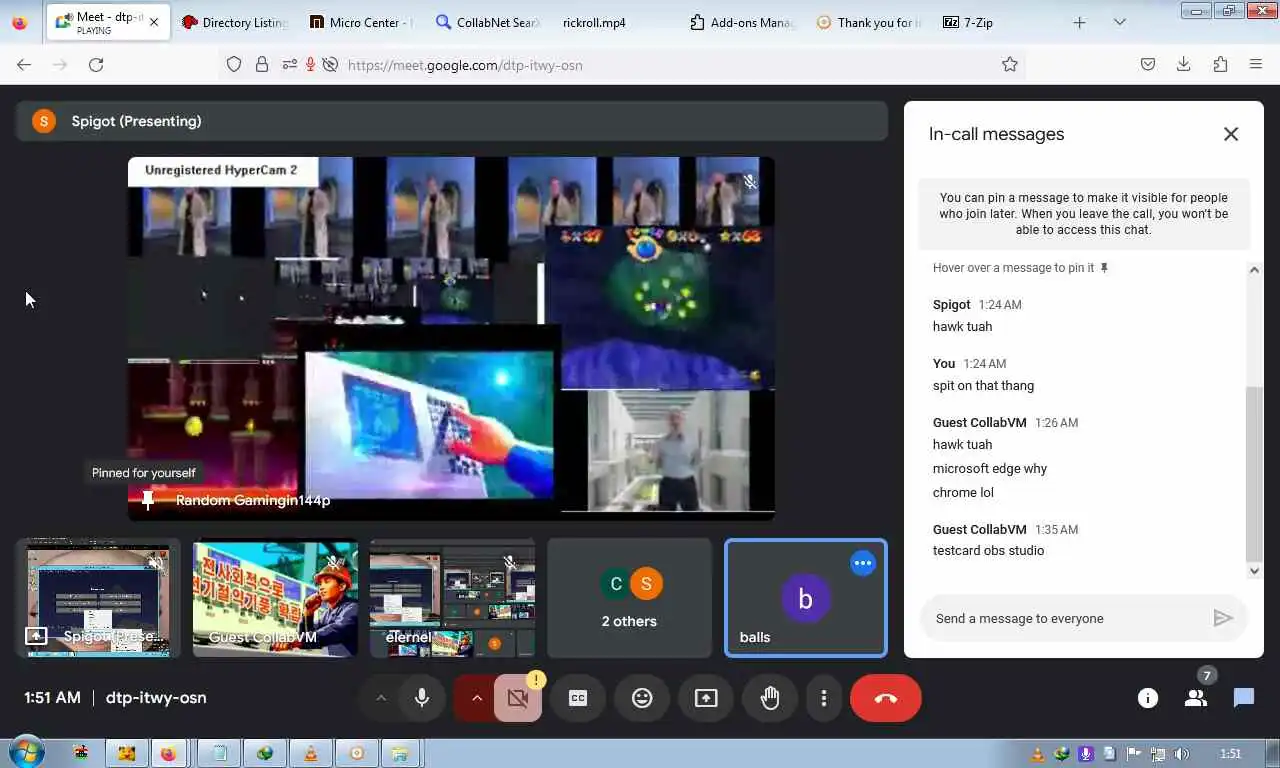The height and width of the screenshot is (768, 1280).
Task: Select the Guest CollabVM participant tile
Action: pyautogui.click(x=275, y=598)
